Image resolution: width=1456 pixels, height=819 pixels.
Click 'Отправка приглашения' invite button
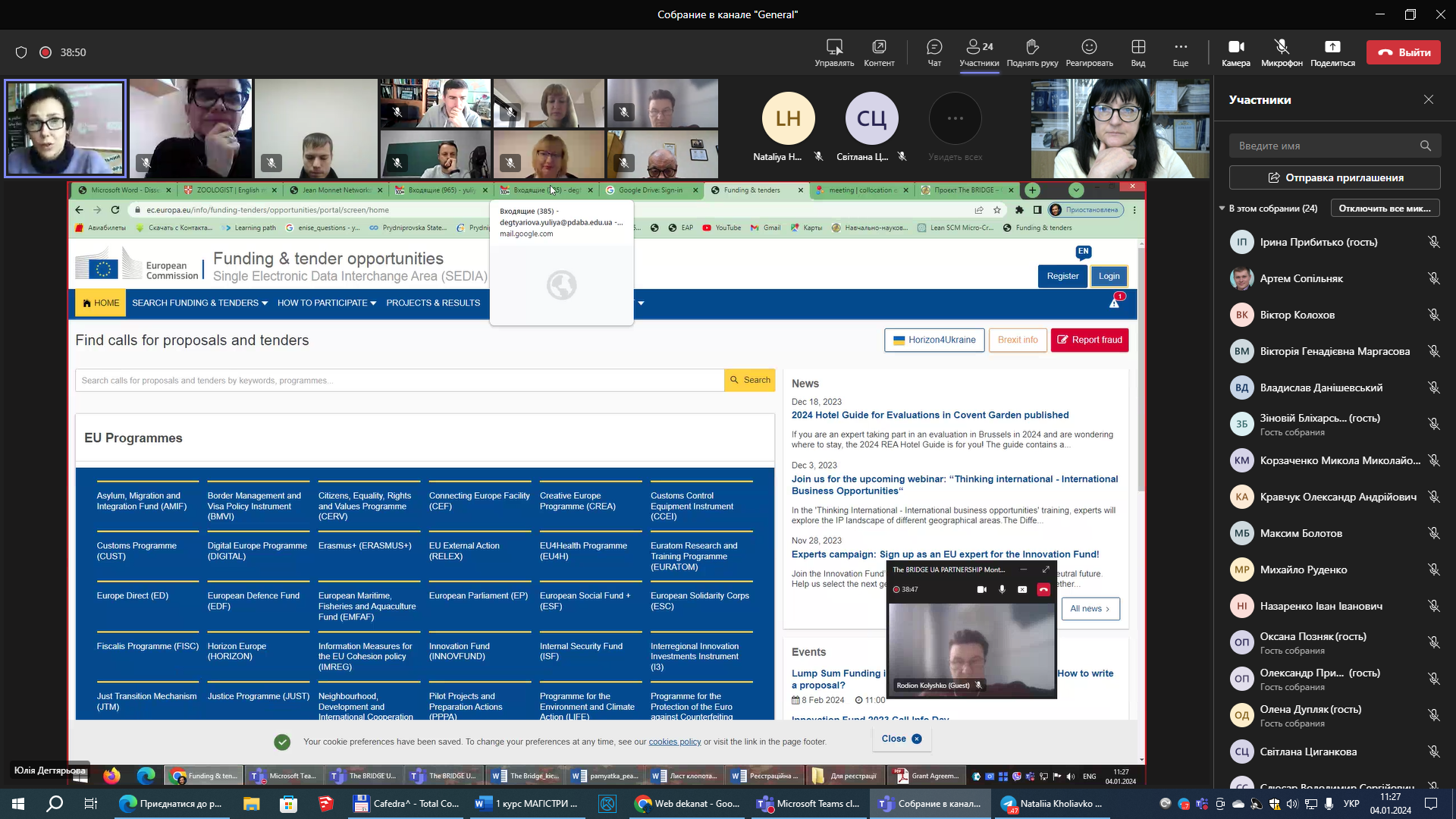(1335, 177)
